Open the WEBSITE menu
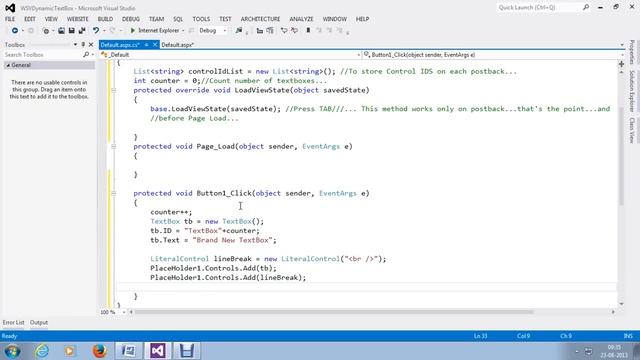Image resolution: width=640 pixels, height=360 pixels. [x=78, y=19]
